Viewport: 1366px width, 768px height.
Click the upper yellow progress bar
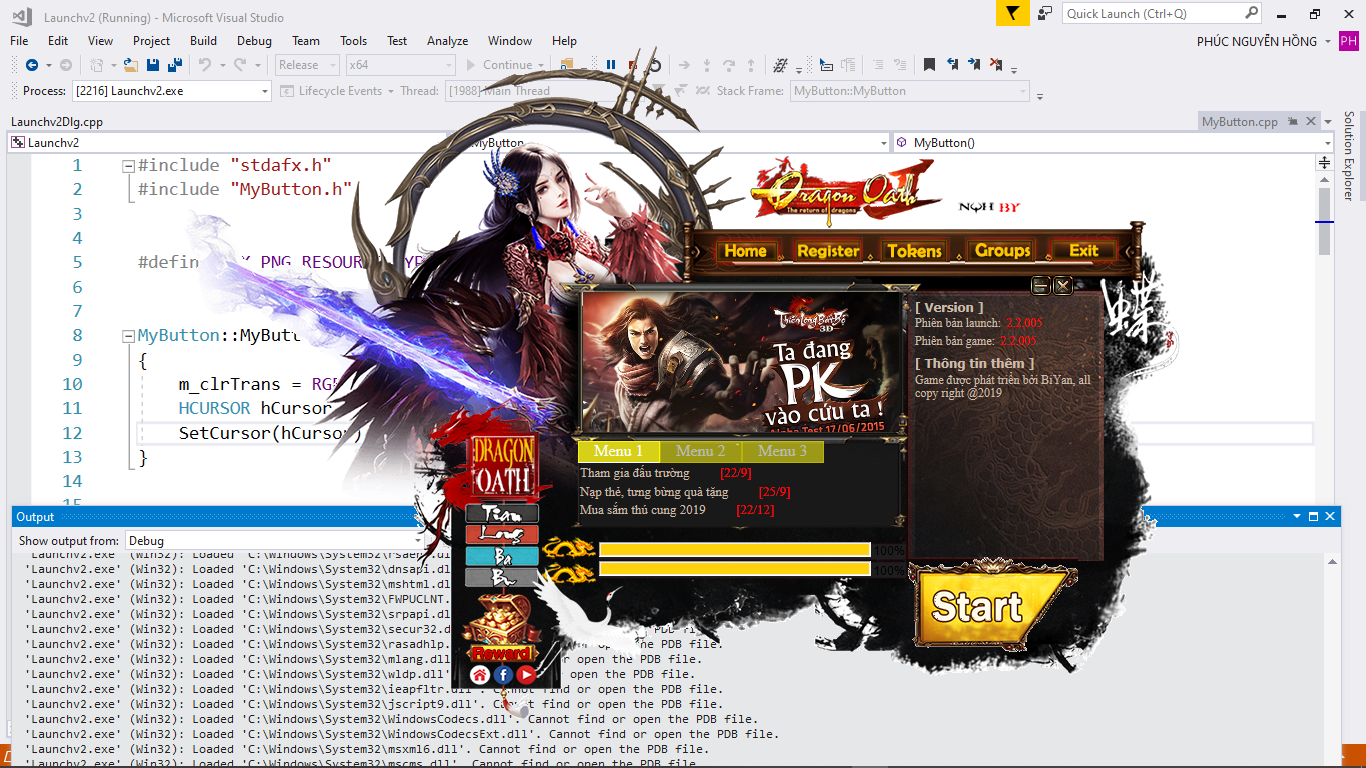735,550
